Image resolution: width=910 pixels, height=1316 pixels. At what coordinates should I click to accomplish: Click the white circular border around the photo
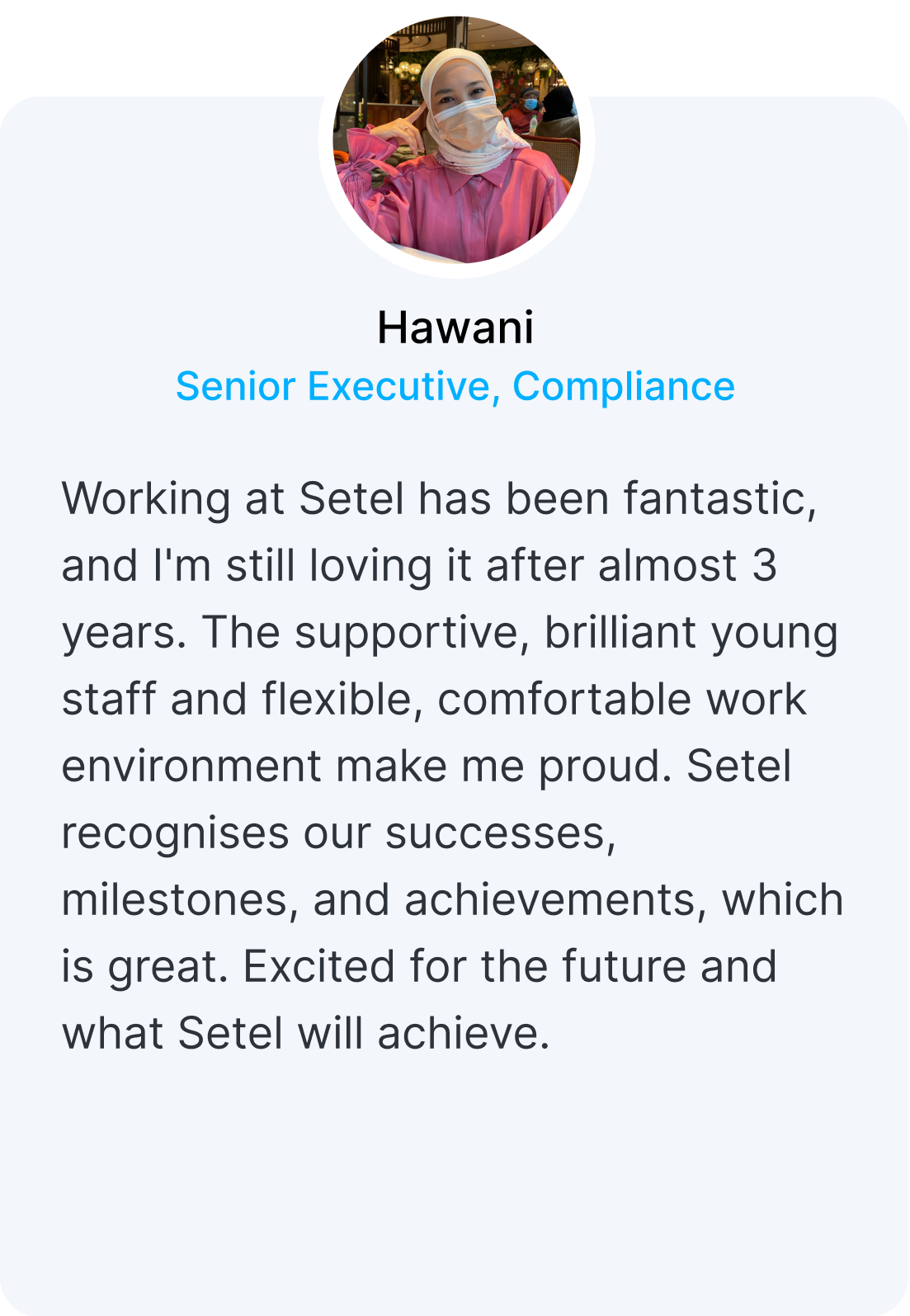456,271
